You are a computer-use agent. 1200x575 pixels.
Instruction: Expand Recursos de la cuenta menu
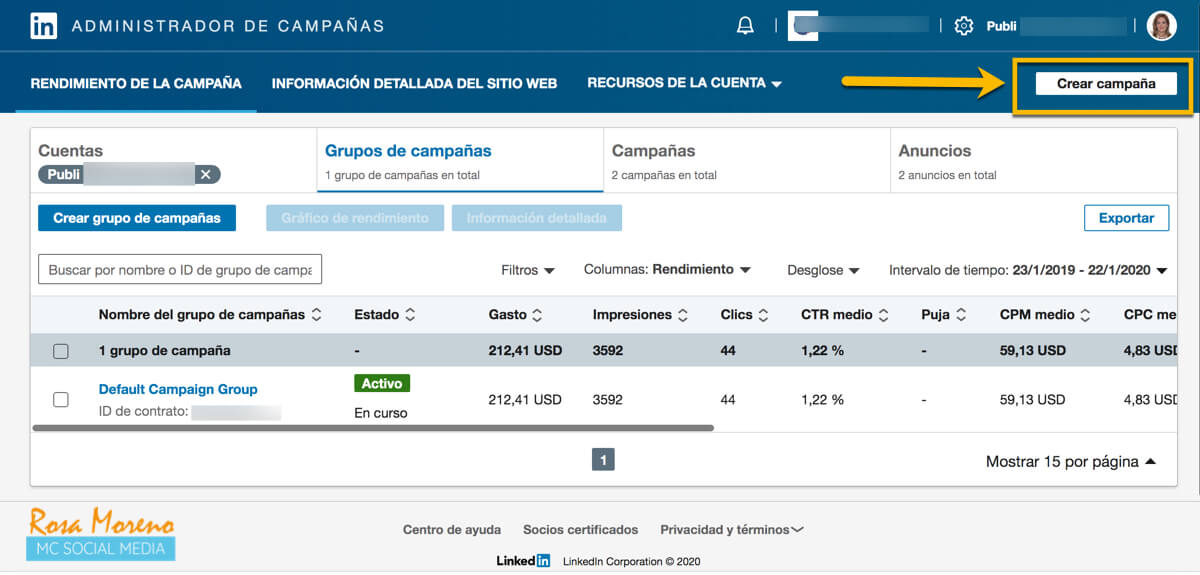click(684, 83)
